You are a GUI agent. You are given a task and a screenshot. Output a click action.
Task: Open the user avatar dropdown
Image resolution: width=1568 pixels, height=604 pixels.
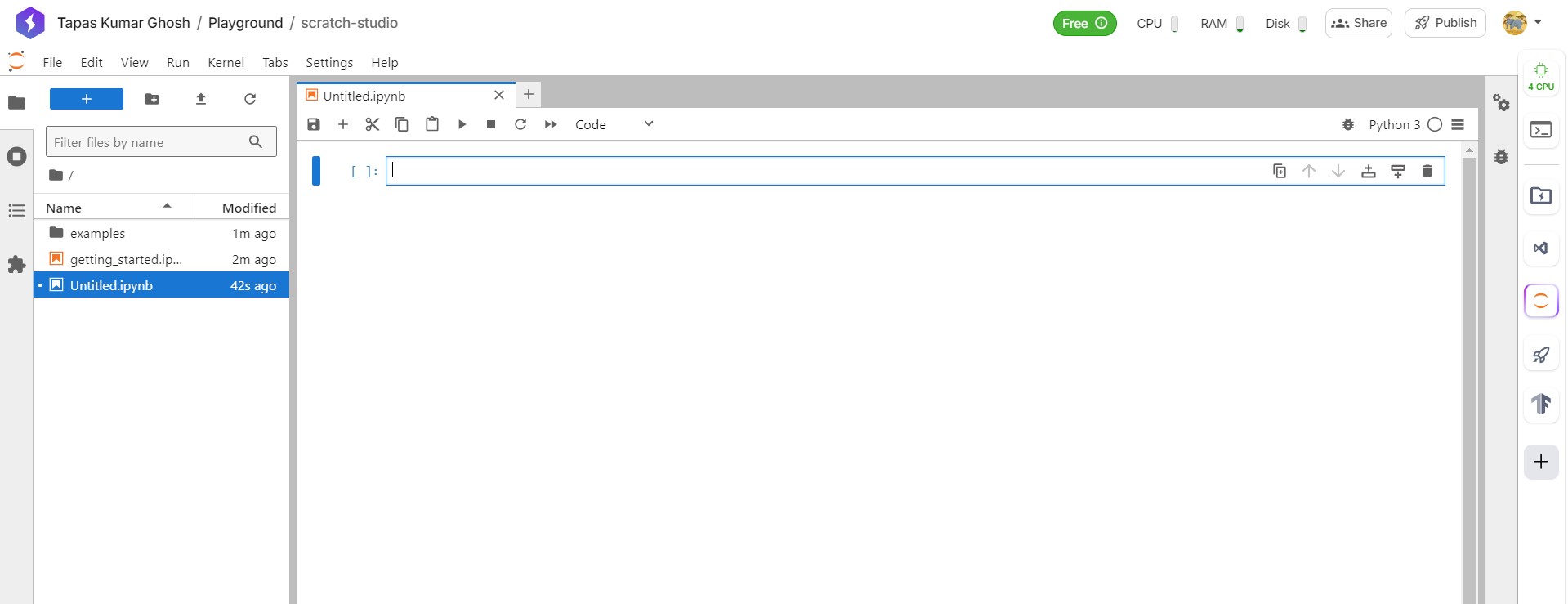click(1522, 23)
